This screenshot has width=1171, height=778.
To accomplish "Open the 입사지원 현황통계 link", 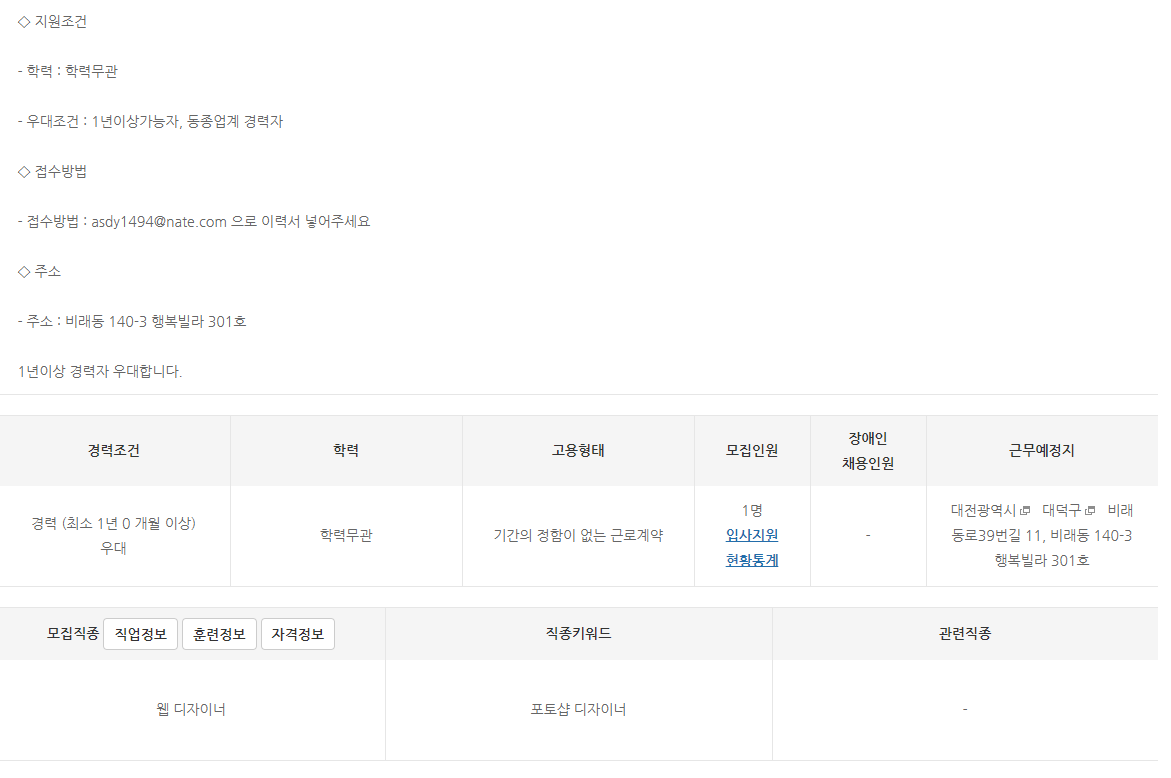I will click(751, 547).
